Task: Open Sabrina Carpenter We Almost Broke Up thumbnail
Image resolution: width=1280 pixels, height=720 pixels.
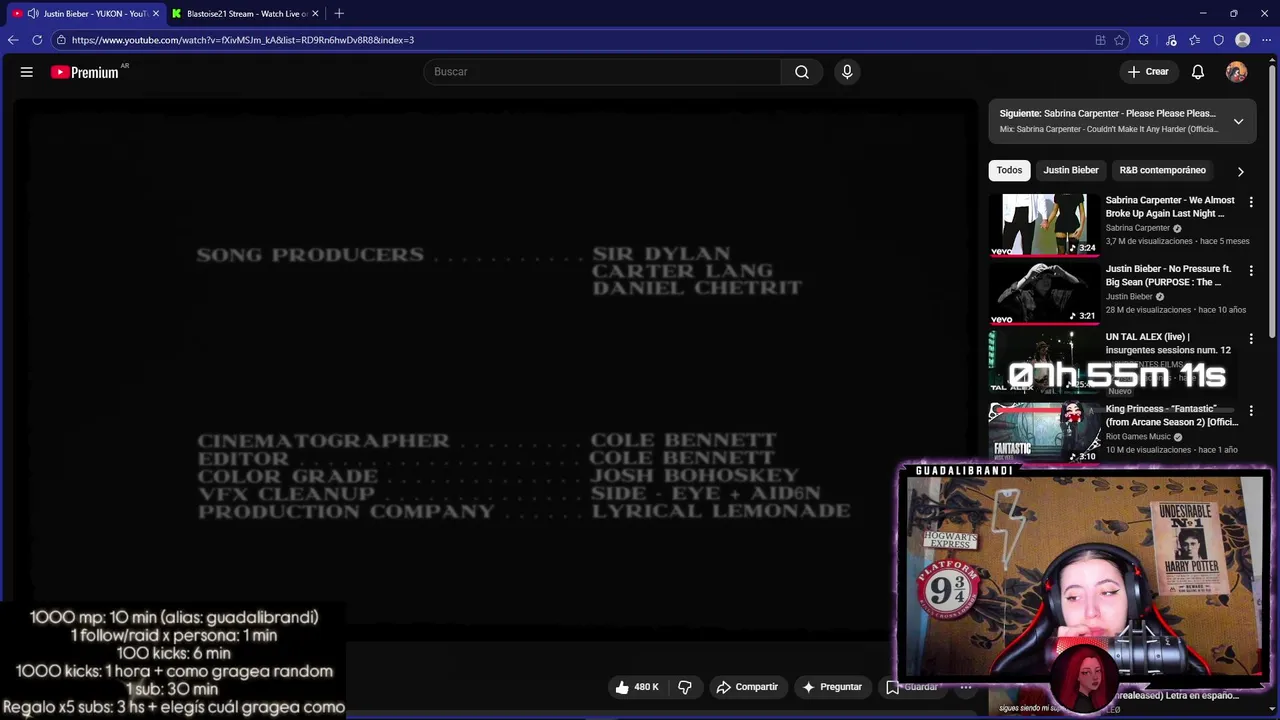Action: pyautogui.click(x=1044, y=225)
